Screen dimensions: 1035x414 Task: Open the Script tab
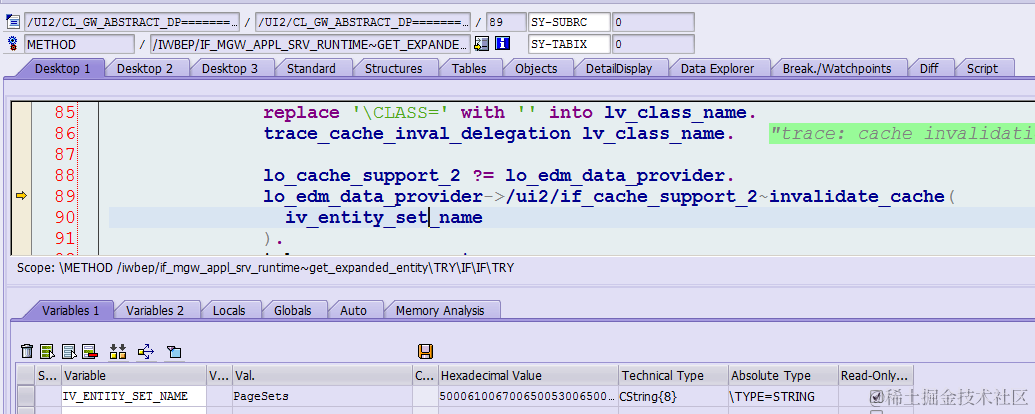coord(982,68)
